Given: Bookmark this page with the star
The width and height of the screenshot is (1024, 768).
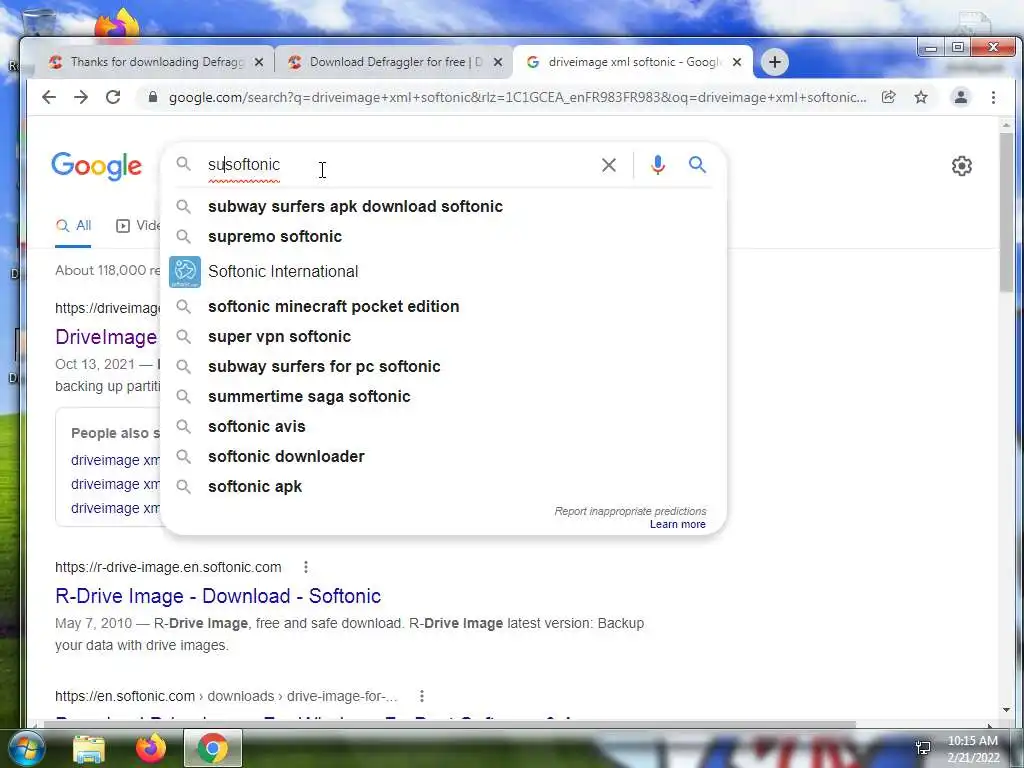Looking at the screenshot, I should [921, 97].
